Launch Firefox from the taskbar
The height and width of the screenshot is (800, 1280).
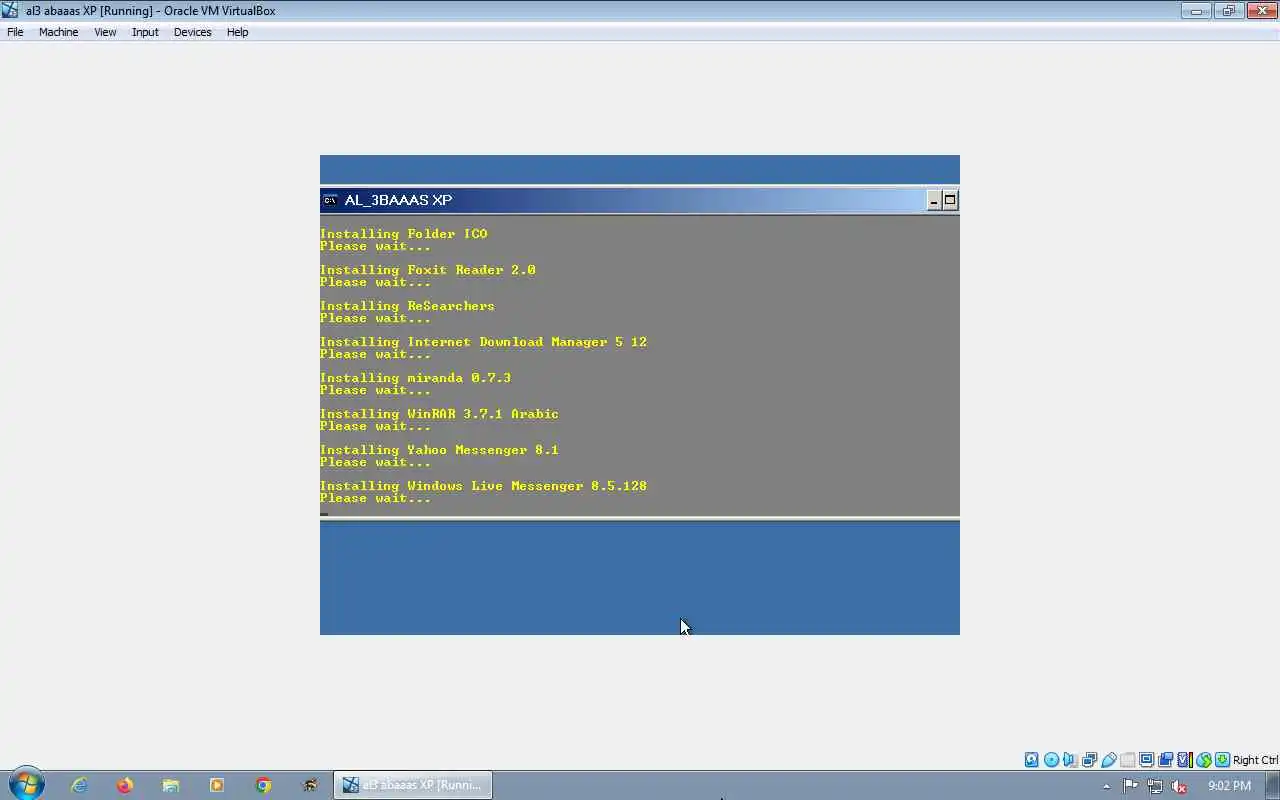125,785
